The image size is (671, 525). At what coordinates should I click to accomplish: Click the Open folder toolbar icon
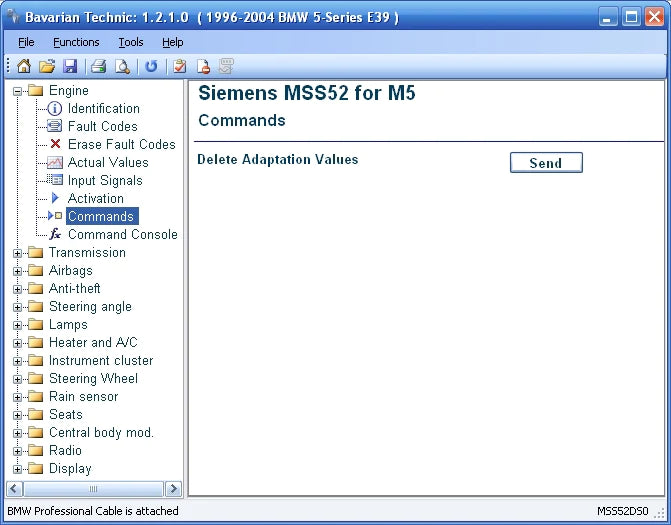(x=47, y=67)
